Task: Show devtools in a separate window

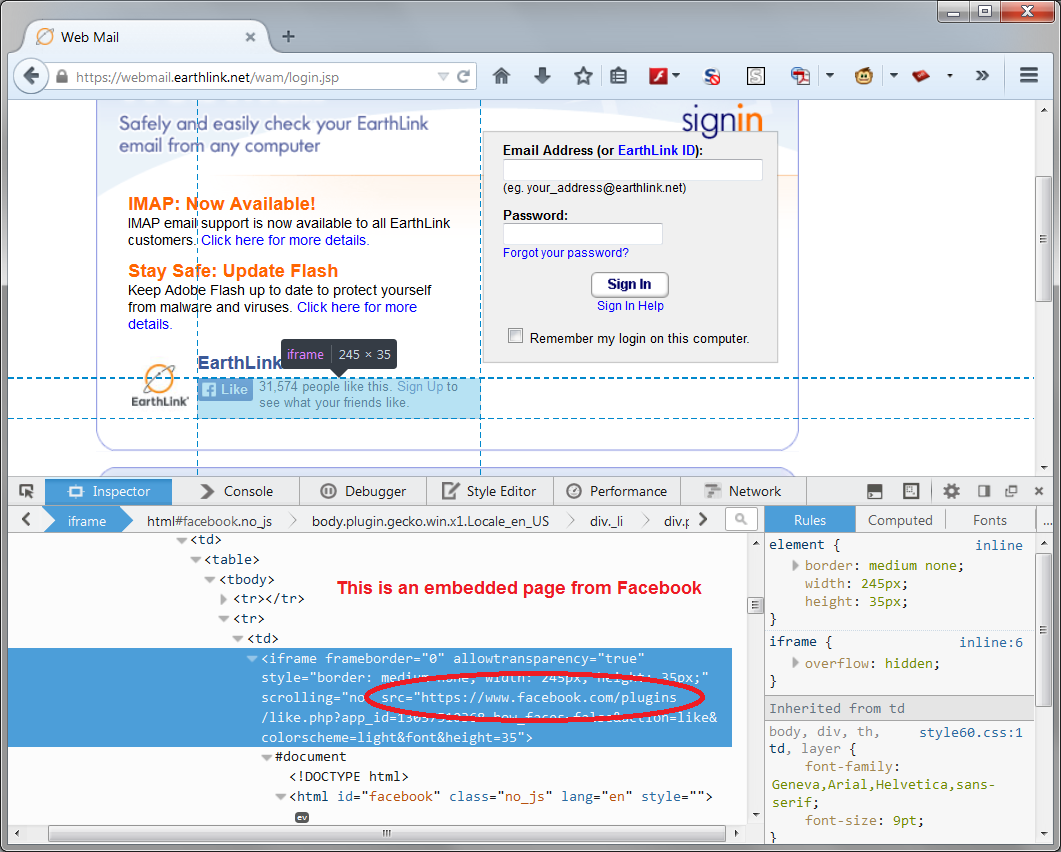Action: coord(1012,491)
